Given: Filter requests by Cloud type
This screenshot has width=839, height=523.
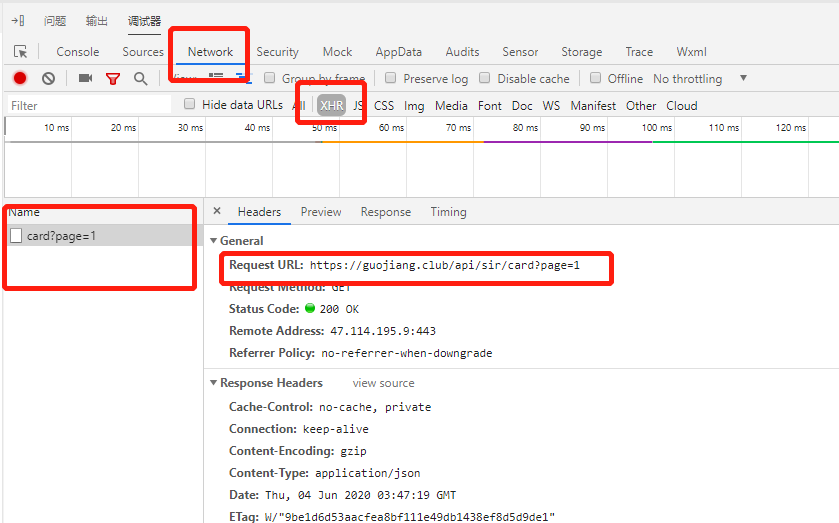Looking at the screenshot, I should [682, 105].
